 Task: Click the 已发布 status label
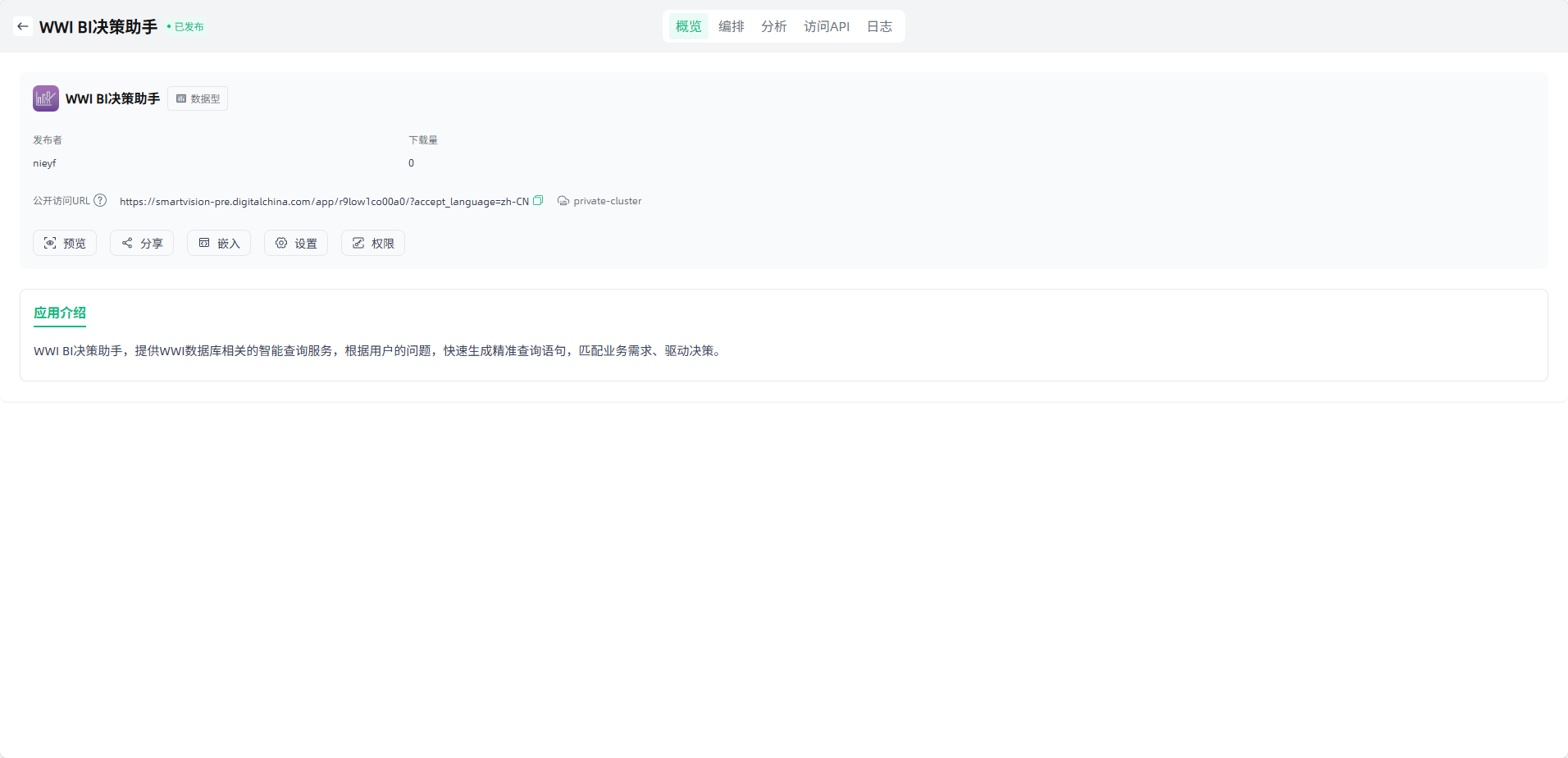coord(186,27)
